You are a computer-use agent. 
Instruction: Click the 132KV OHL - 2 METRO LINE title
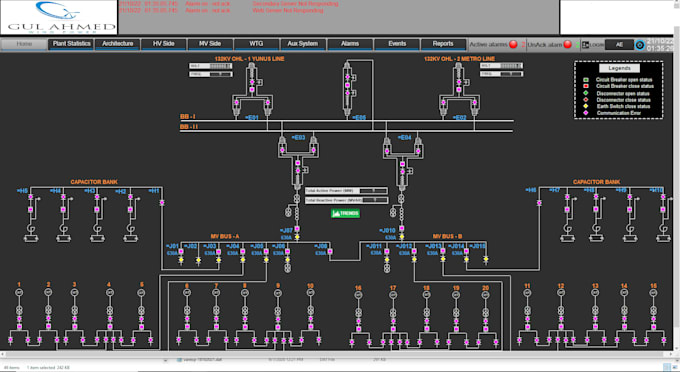click(x=459, y=59)
